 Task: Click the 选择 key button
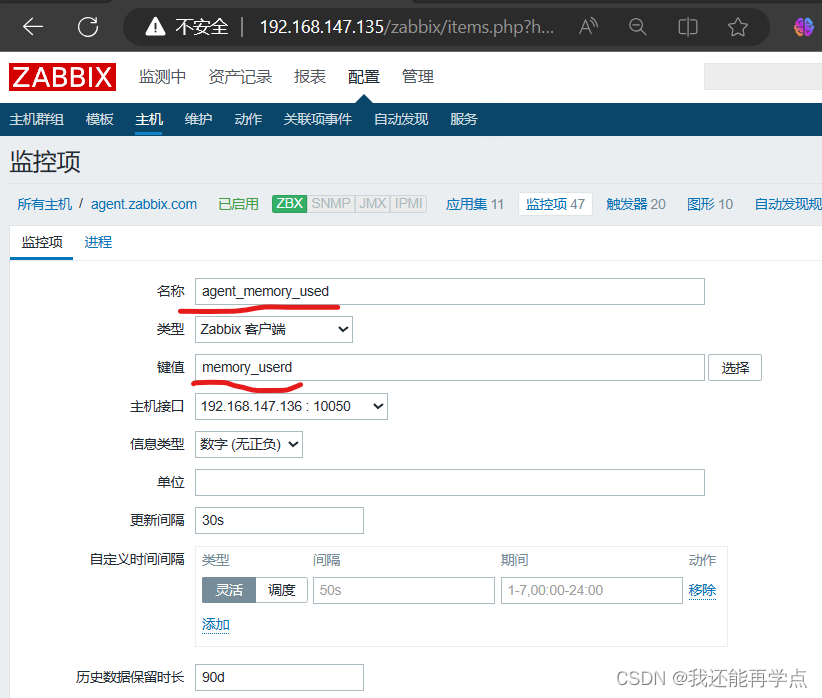pos(734,368)
